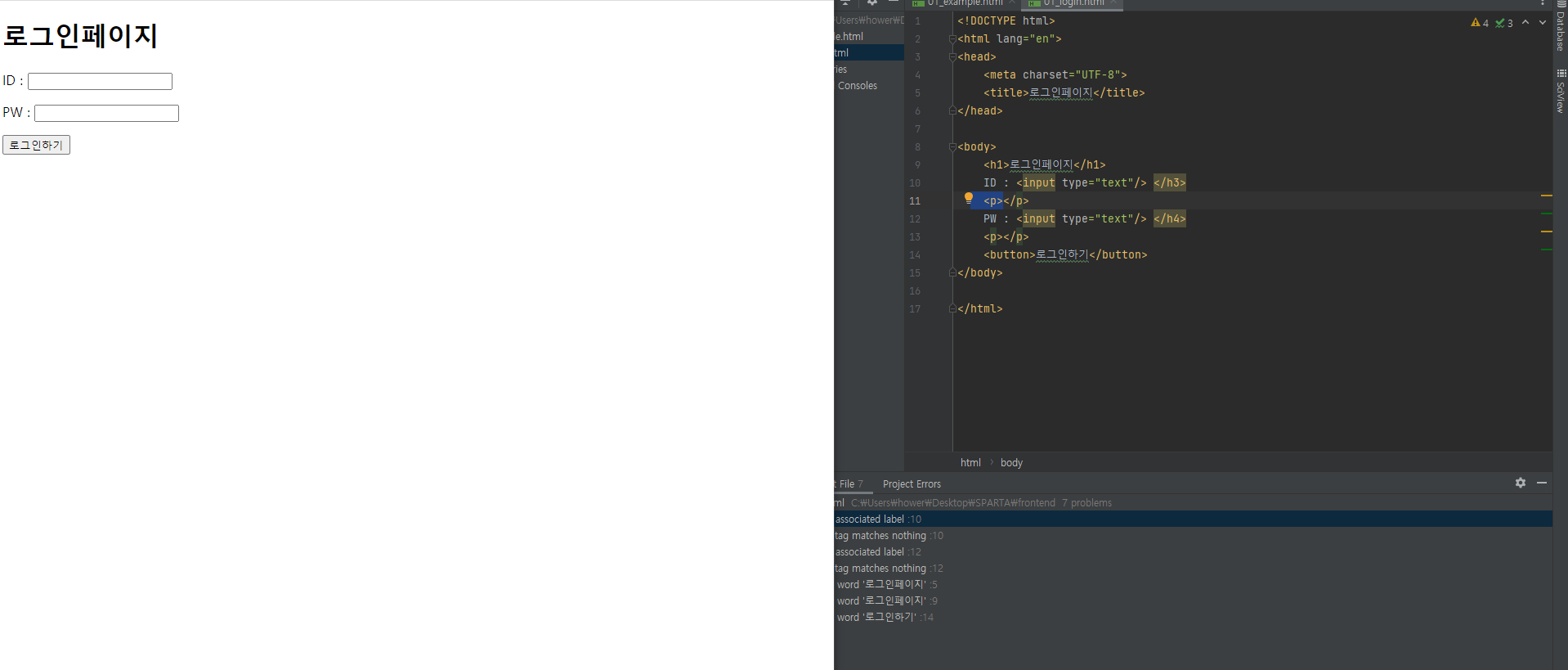Select the Project Errors tab
This screenshot has width=1568, height=670.
pos(912,484)
